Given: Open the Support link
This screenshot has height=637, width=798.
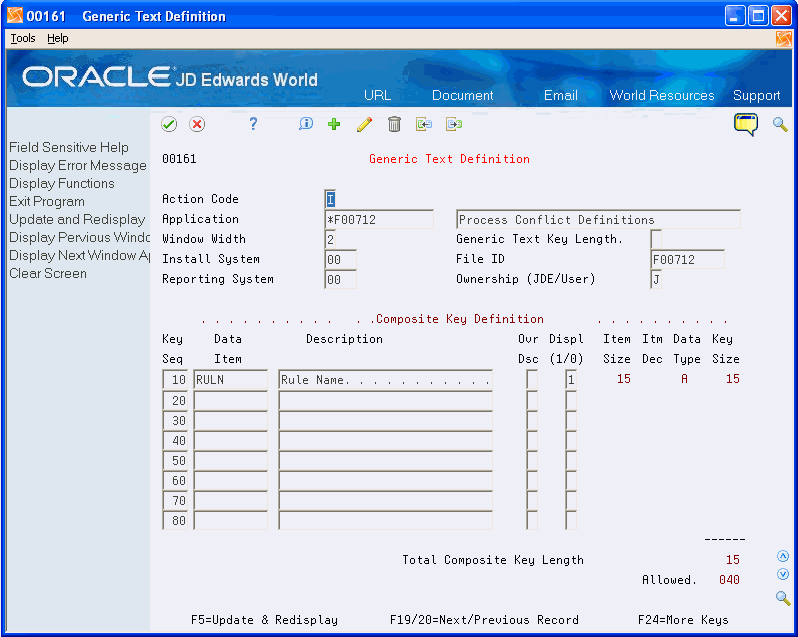Looking at the screenshot, I should 757,95.
